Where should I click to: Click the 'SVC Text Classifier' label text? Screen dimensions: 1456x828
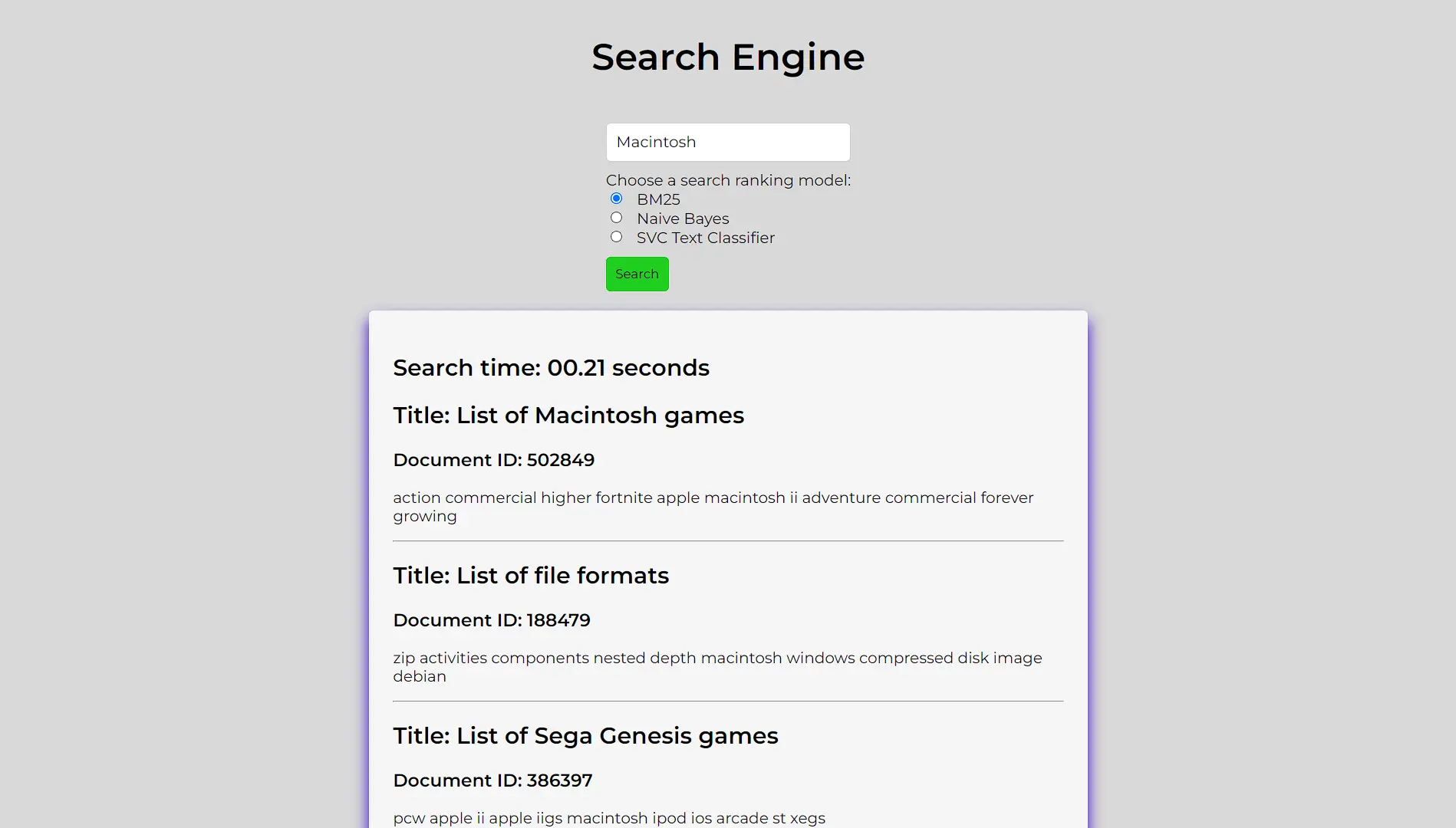click(706, 238)
